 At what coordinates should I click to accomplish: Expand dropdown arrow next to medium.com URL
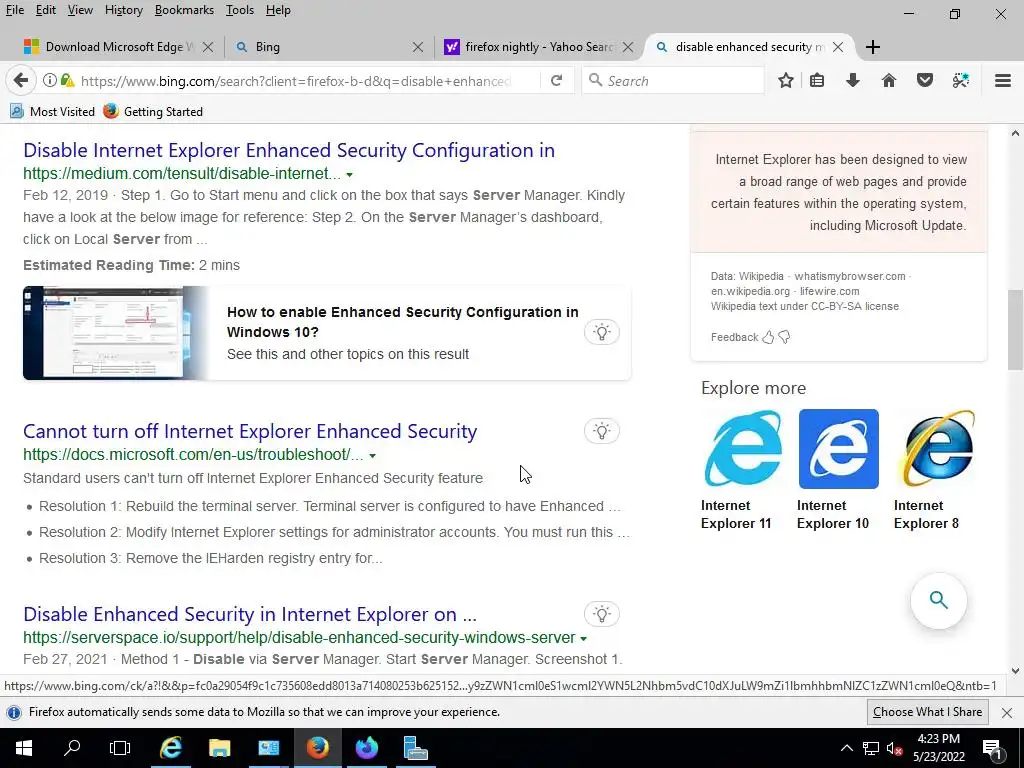349,175
